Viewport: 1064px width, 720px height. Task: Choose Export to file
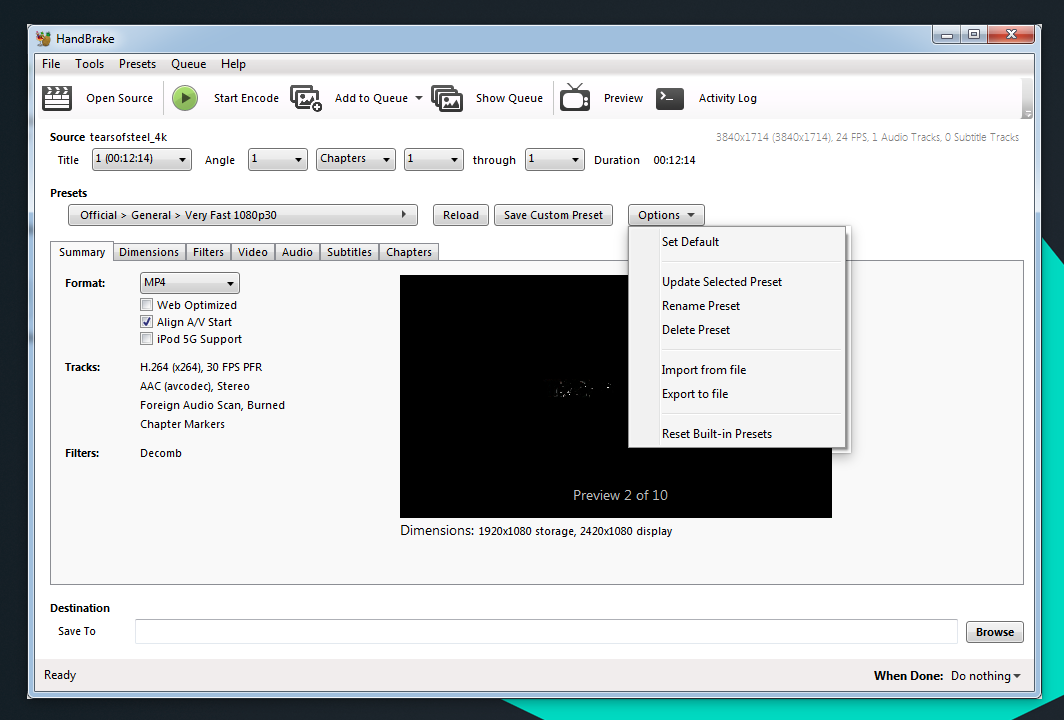(x=737, y=394)
